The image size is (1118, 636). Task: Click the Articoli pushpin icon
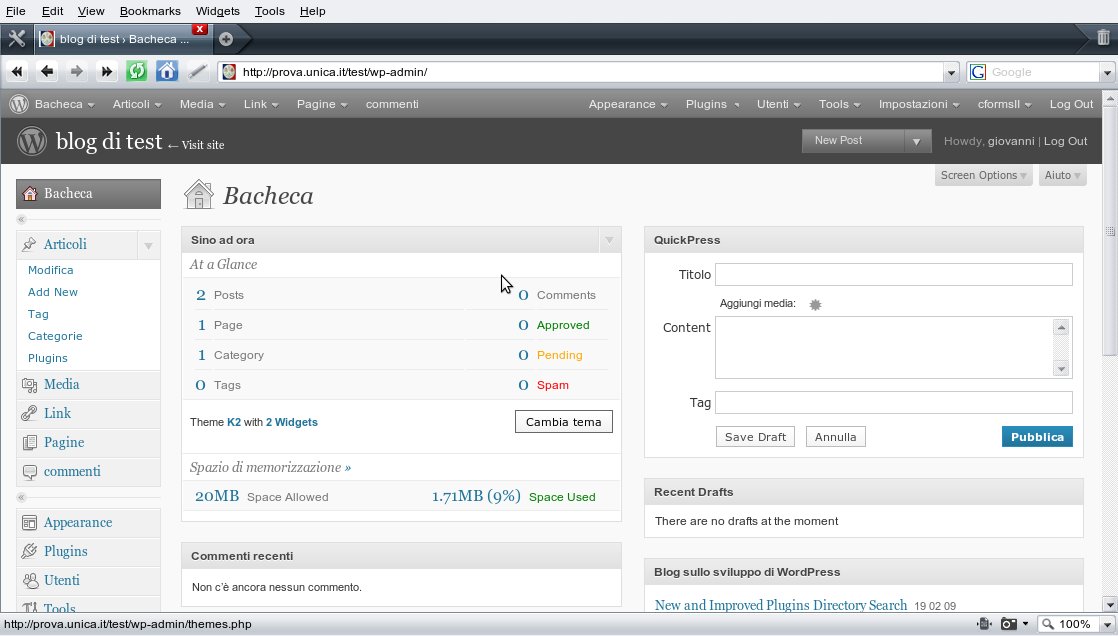point(29,245)
